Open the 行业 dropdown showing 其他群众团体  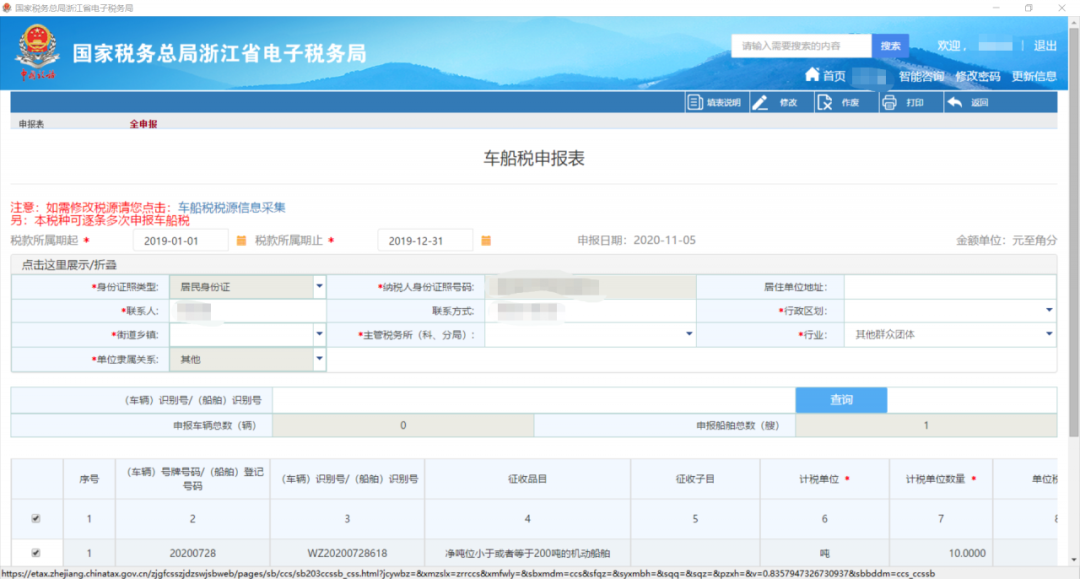[1049, 335]
